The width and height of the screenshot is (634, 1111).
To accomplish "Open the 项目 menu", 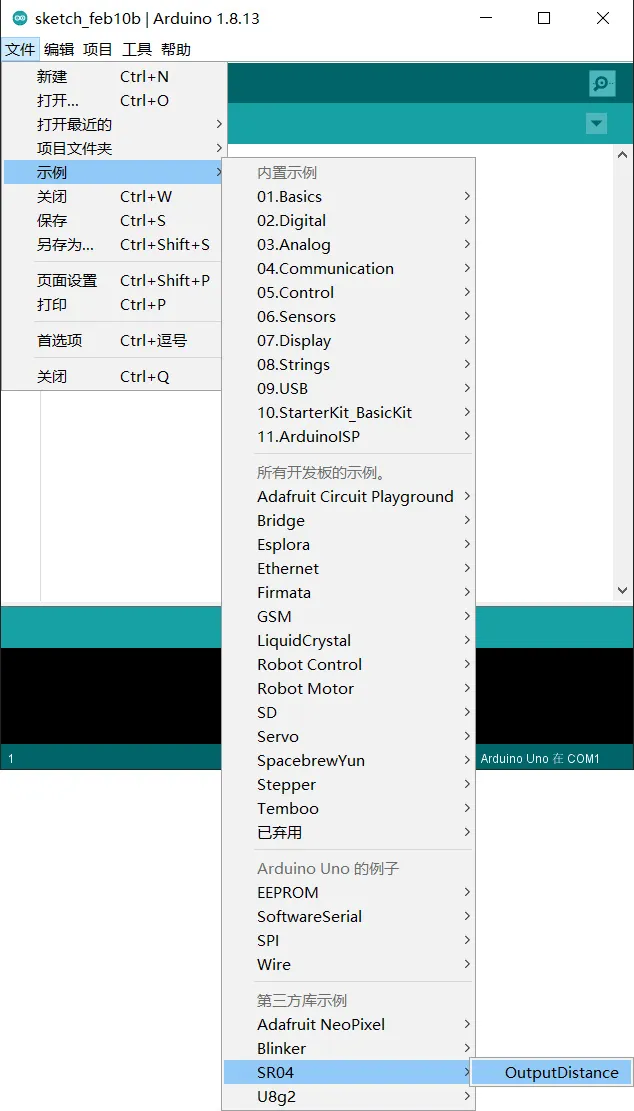I will click(97, 50).
